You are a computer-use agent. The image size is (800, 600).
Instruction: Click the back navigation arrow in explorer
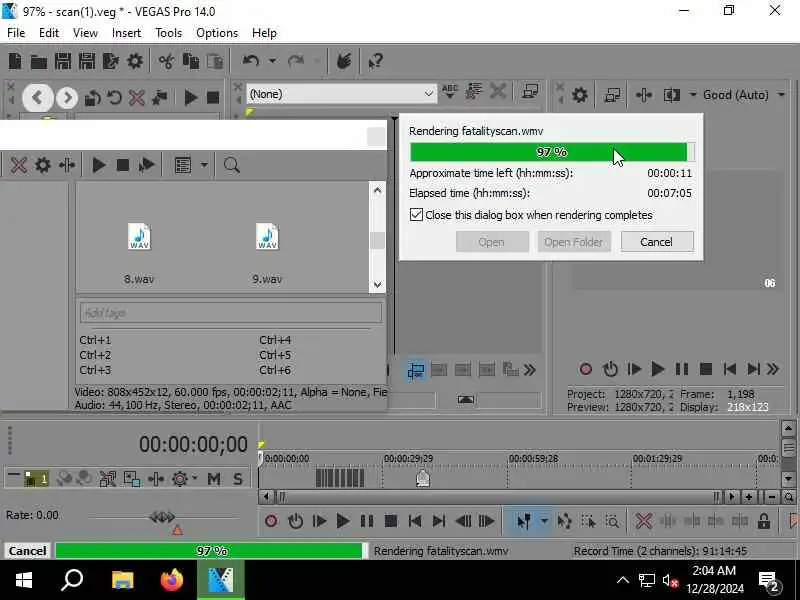coord(37,97)
